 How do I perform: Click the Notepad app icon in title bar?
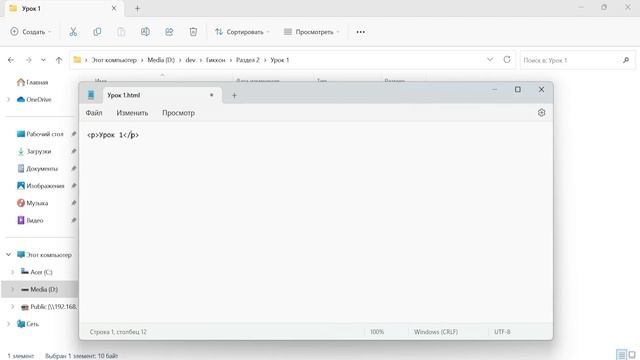point(91,95)
